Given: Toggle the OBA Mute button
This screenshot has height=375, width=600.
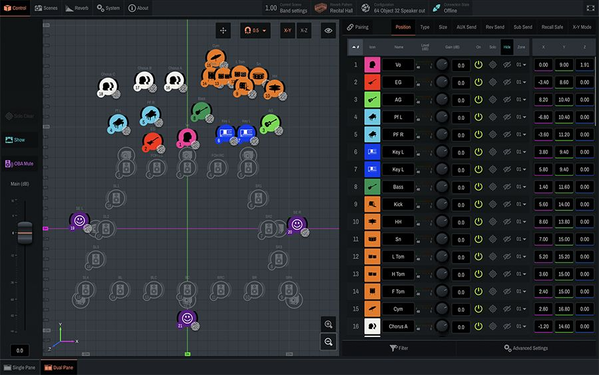Looking at the screenshot, I should [x=19, y=164].
